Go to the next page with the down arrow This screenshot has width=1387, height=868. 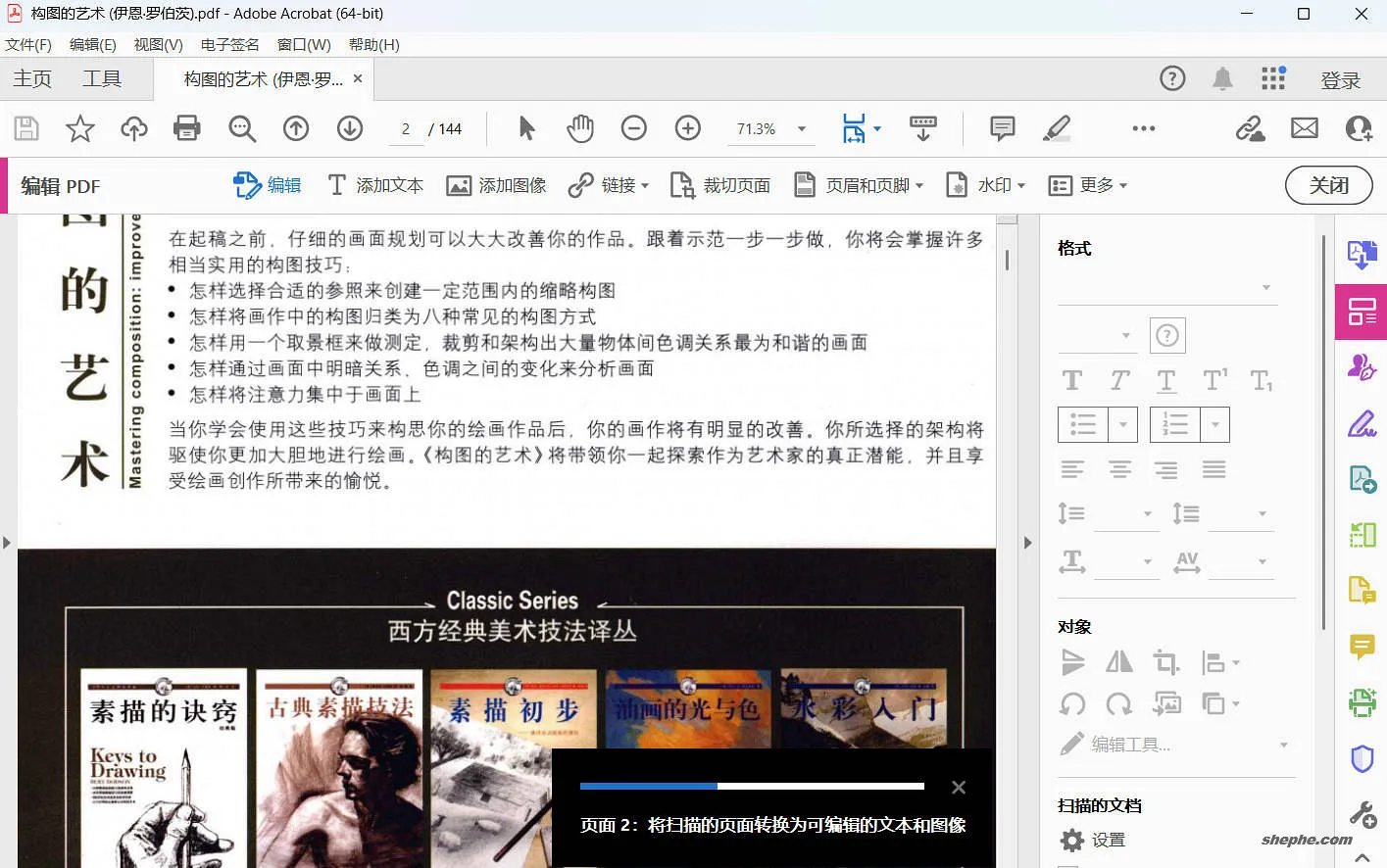tap(350, 128)
